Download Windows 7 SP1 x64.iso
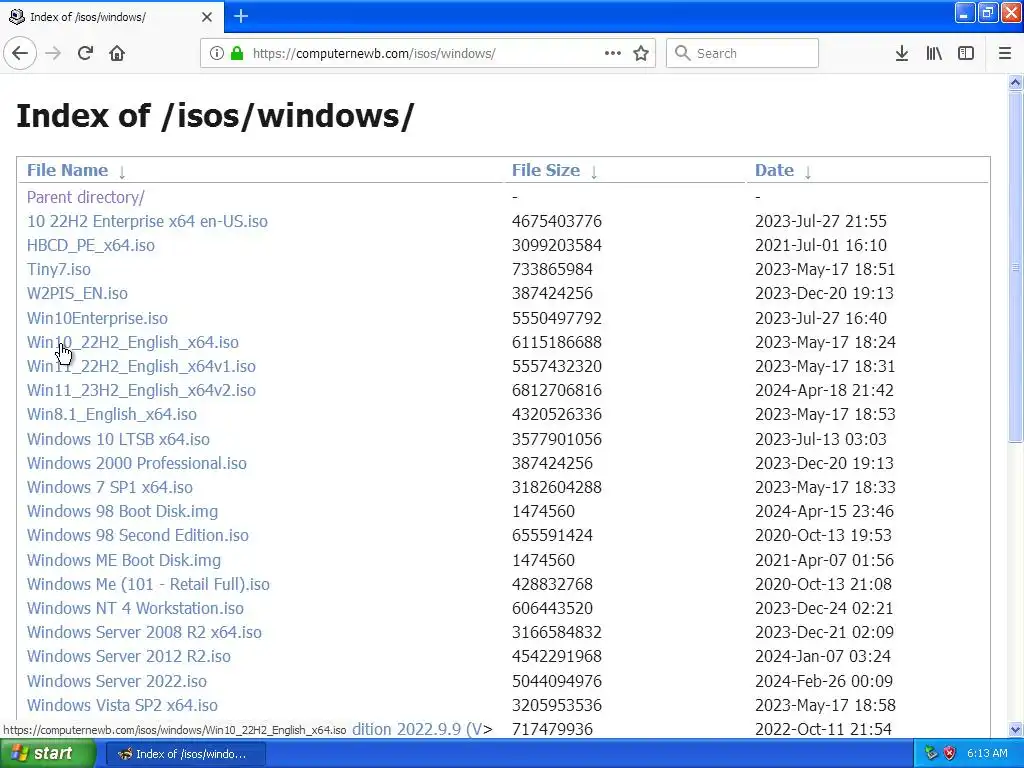Image resolution: width=1024 pixels, height=768 pixels. click(x=110, y=488)
